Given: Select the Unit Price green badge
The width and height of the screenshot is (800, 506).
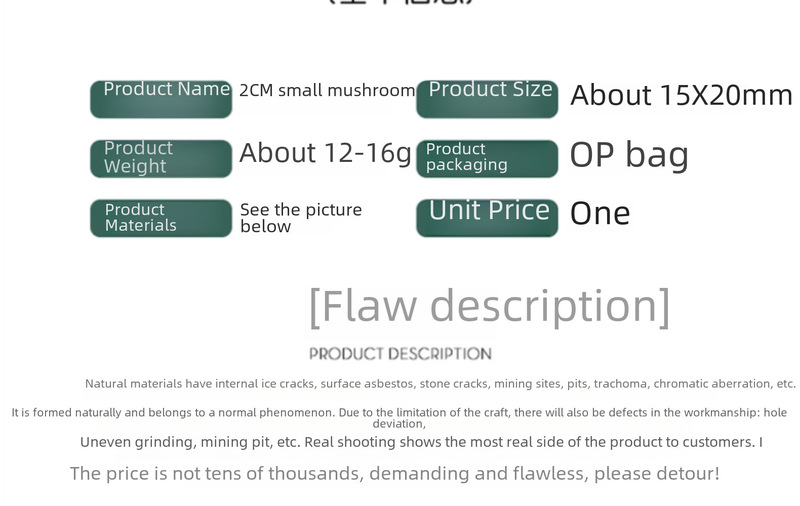Looking at the screenshot, I should click(x=487, y=218).
